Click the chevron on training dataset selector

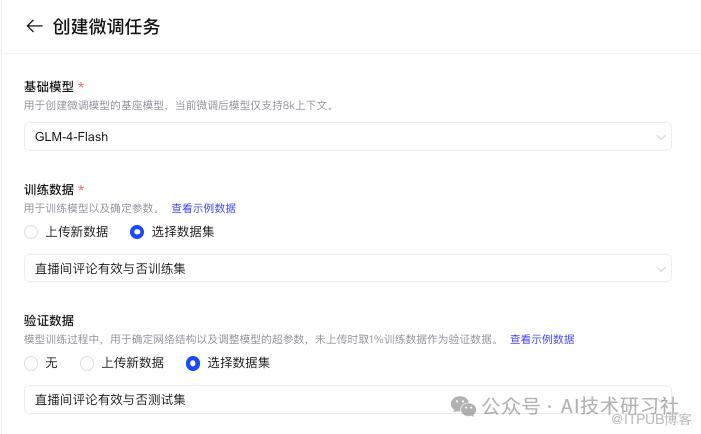660,269
